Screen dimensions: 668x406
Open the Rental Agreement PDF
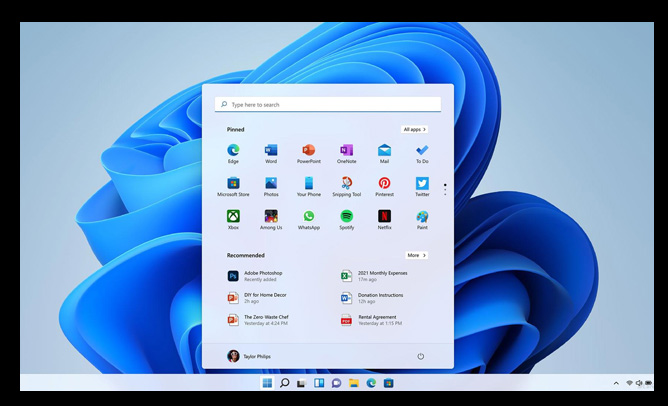[x=371, y=320]
